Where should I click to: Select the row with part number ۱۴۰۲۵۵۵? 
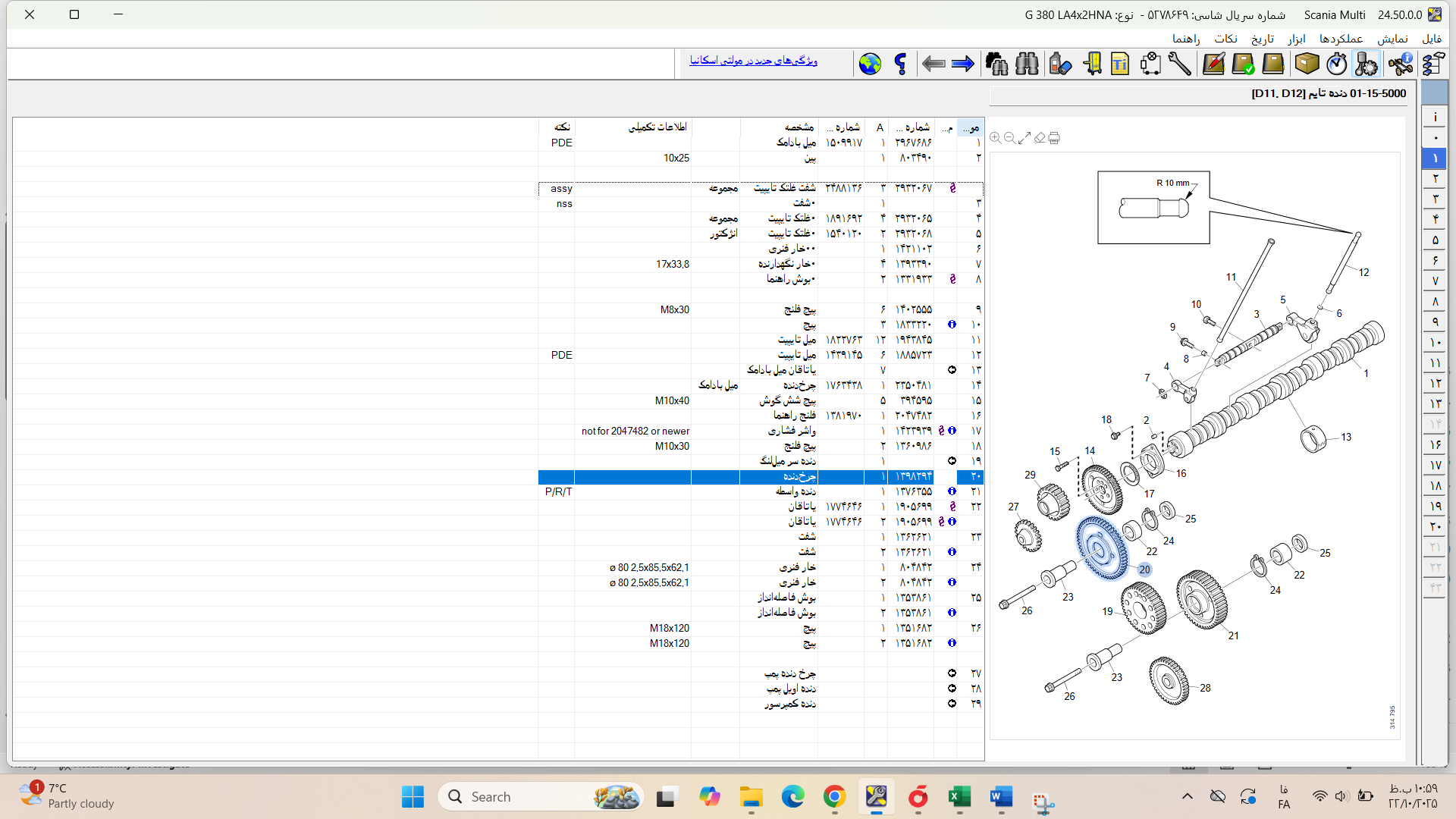(x=913, y=309)
